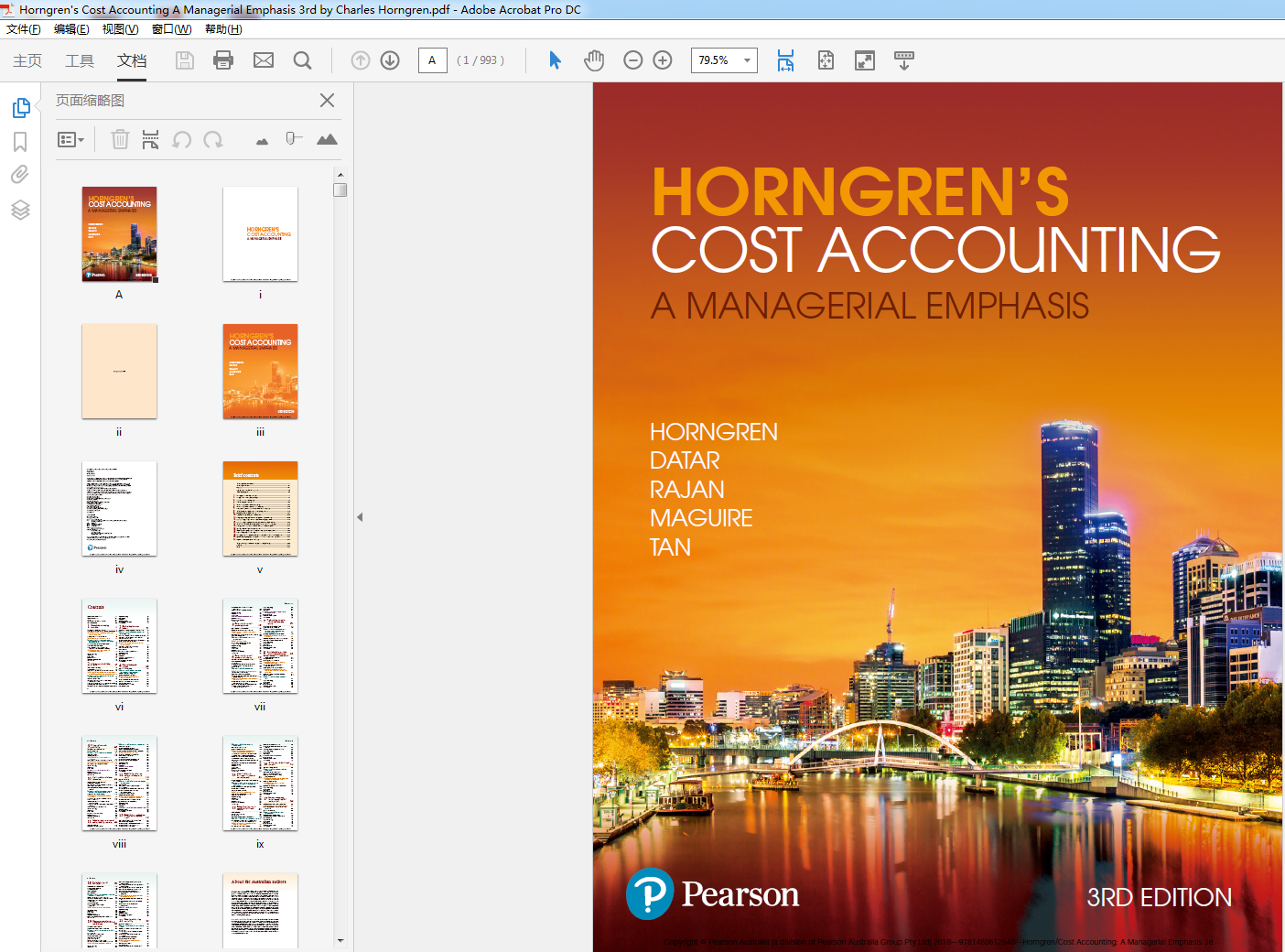This screenshot has height=952, width=1285.
Task: Click the Fit one full page icon
Action: [826, 60]
